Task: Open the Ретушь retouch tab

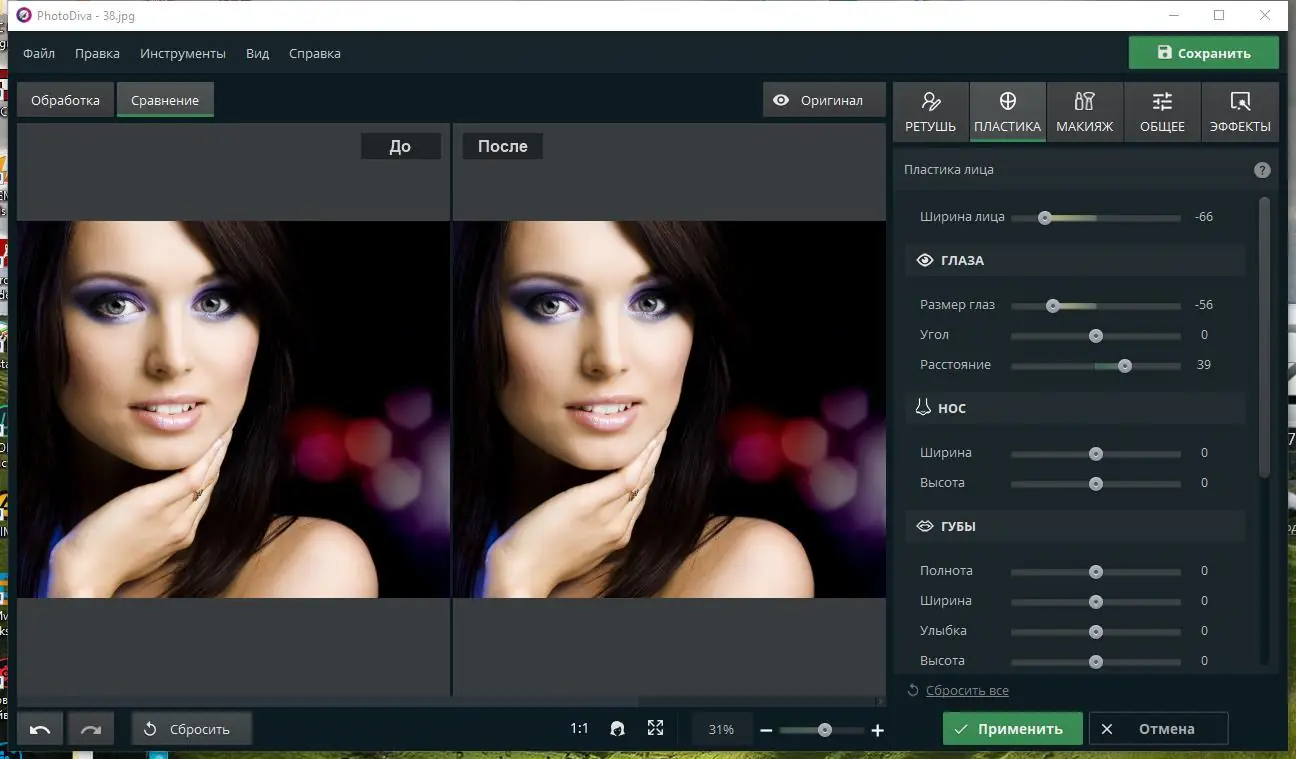Action: coord(930,112)
